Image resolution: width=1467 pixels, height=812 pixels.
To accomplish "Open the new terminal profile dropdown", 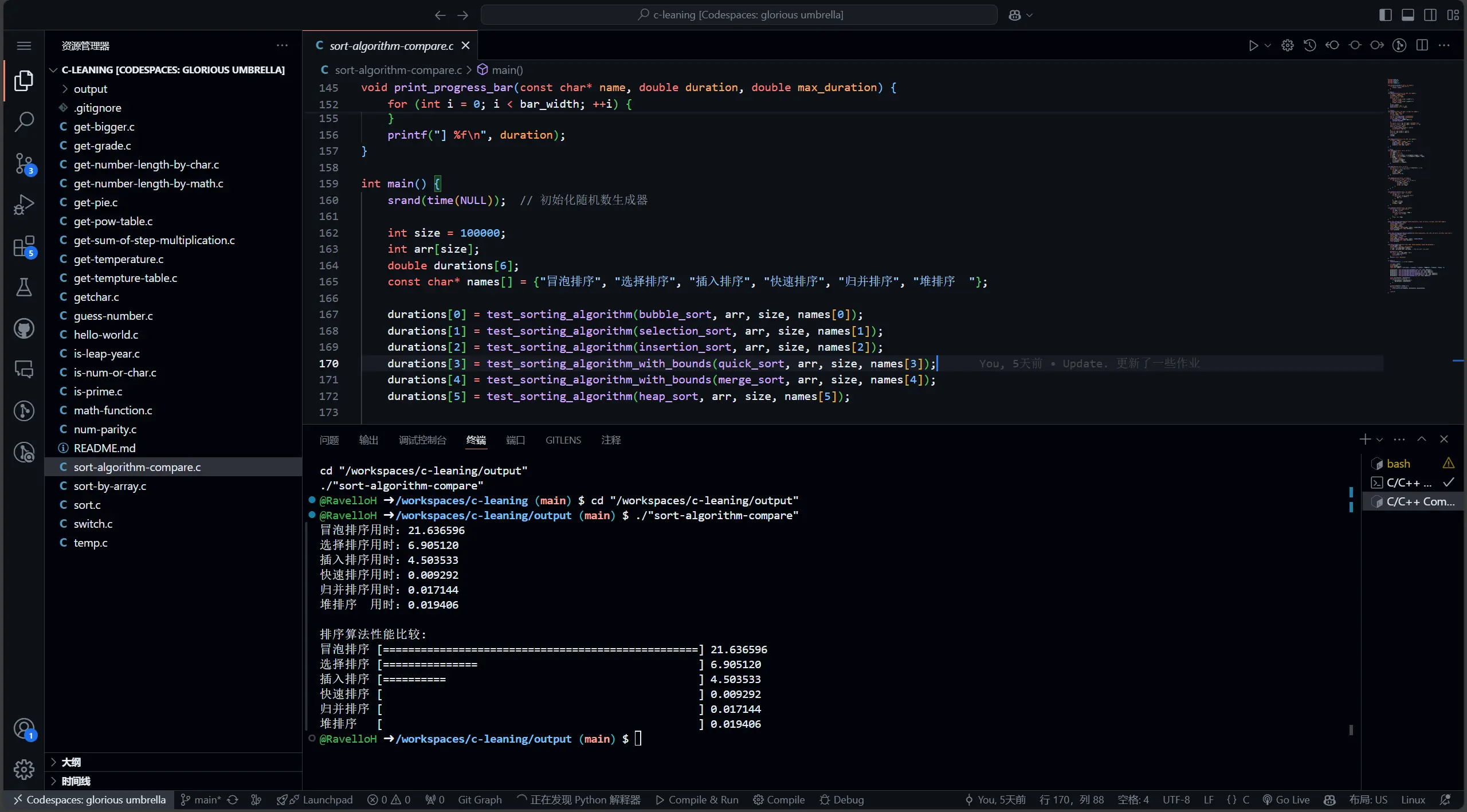I will tap(1379, 440).
